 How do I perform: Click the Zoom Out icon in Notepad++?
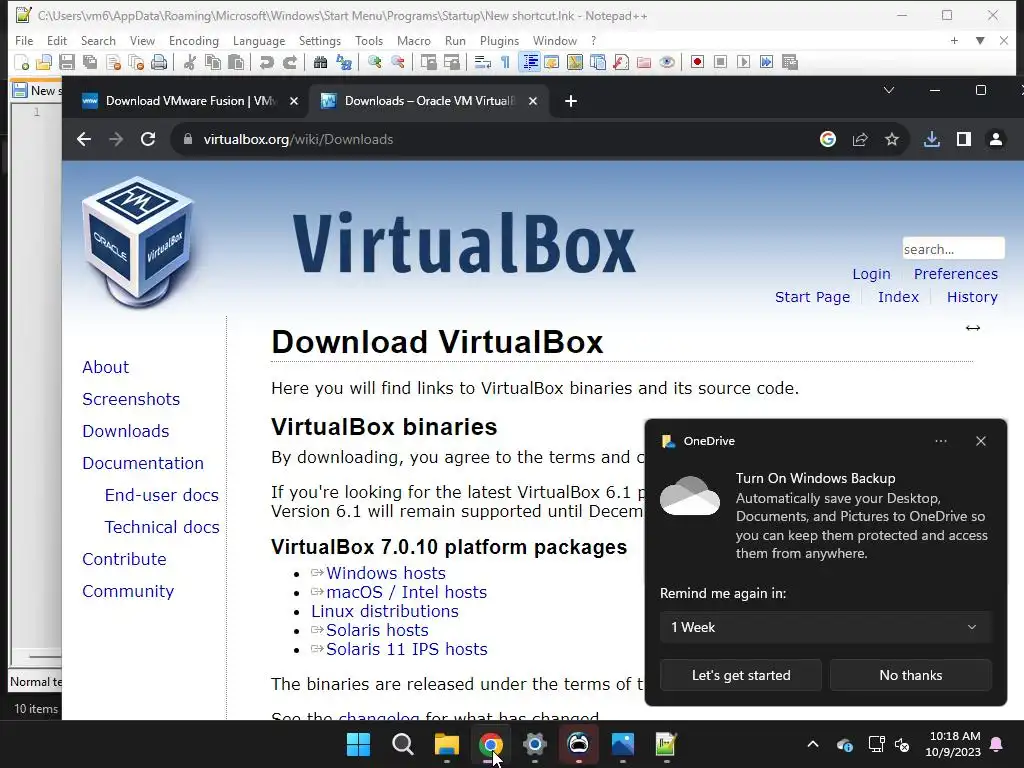(398, 62)
